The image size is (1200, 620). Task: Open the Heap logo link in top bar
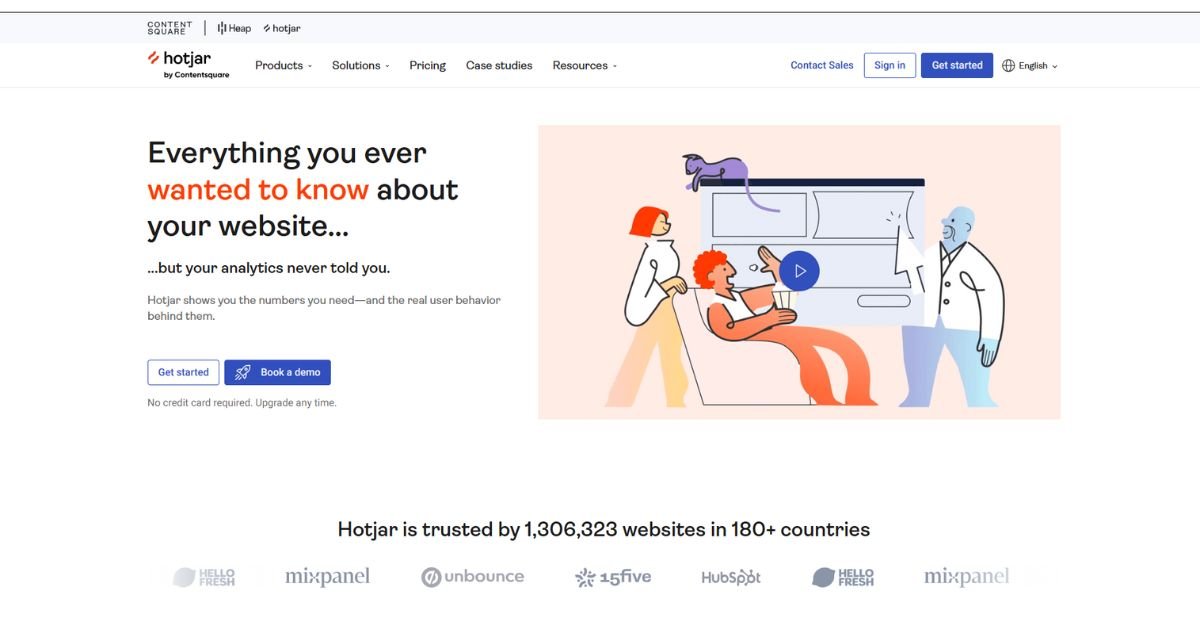(x=234, y=28)
